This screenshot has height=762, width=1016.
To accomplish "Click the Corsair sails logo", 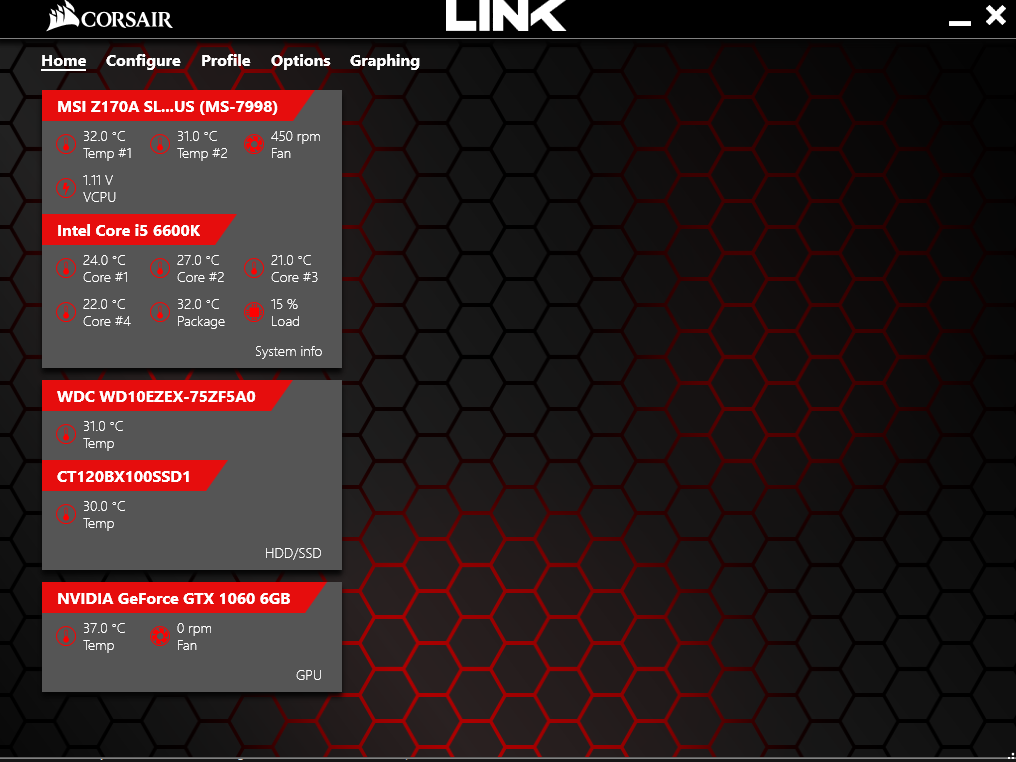I will click(x=62, y=16).
